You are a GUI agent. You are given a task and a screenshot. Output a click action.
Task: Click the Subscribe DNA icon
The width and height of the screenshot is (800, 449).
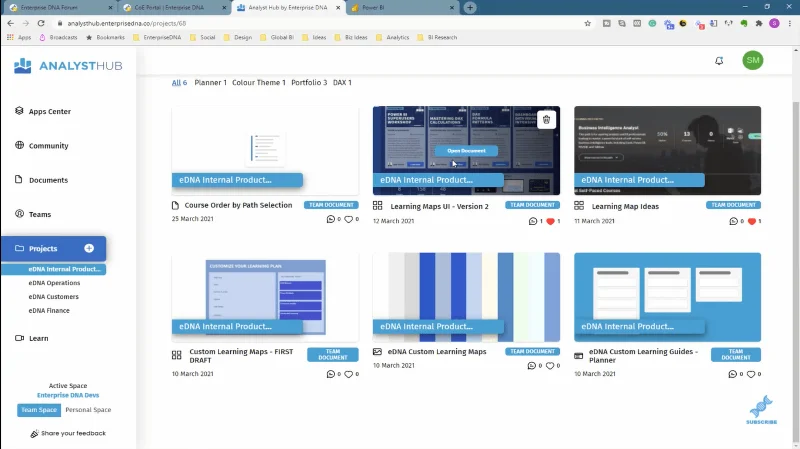point(761,409)
